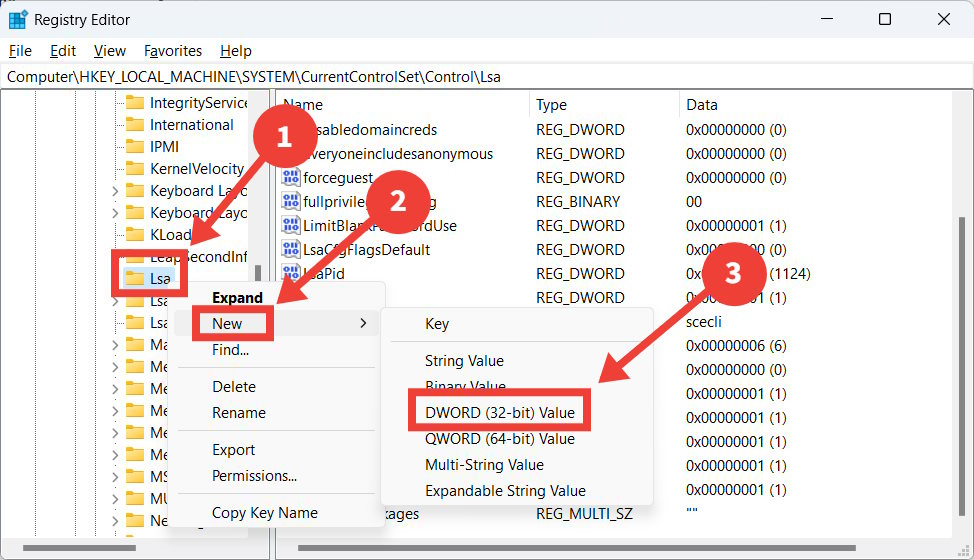Click the LsaPid value icon

(x=290, y=273)
